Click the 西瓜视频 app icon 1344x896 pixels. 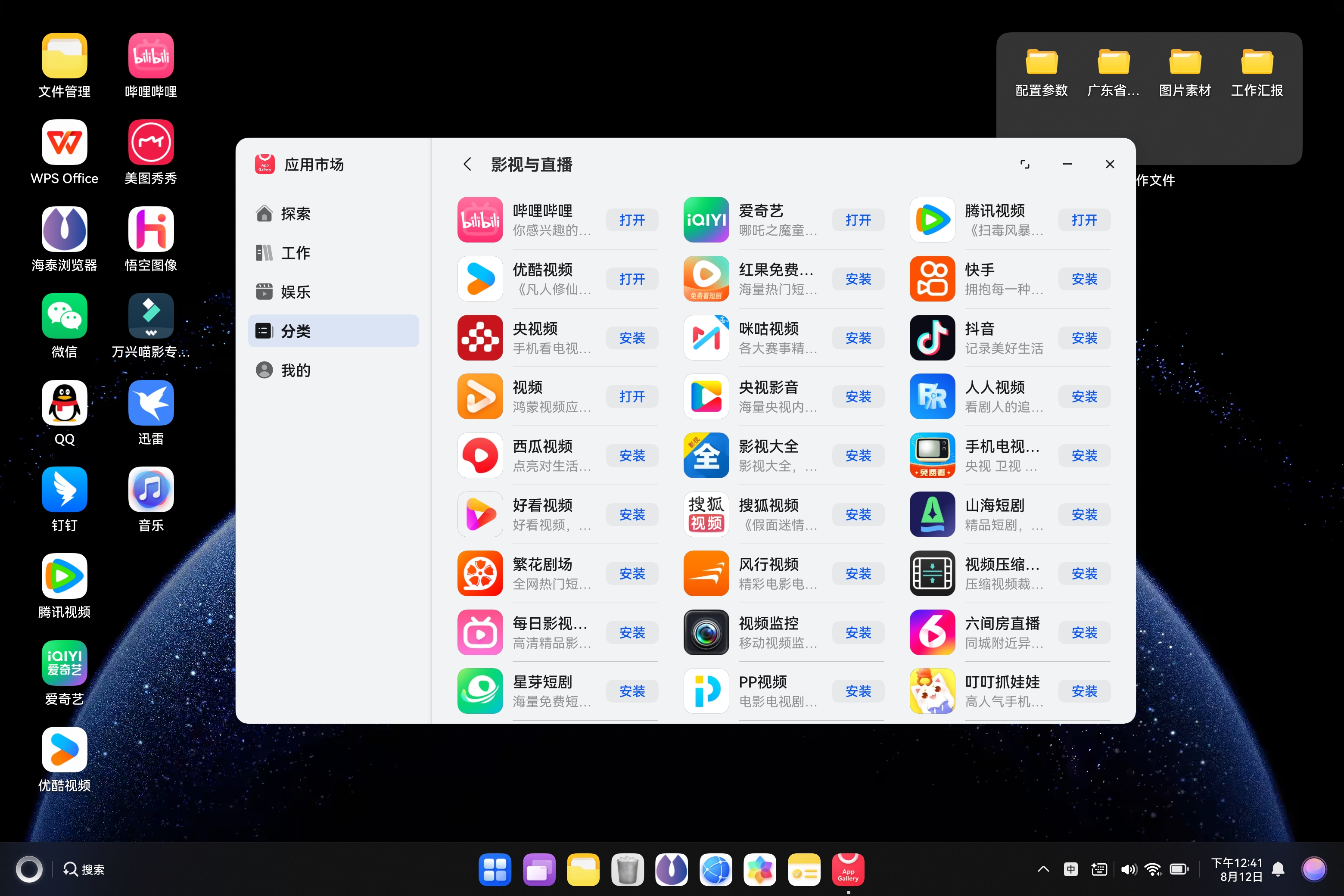pos(480,455)
